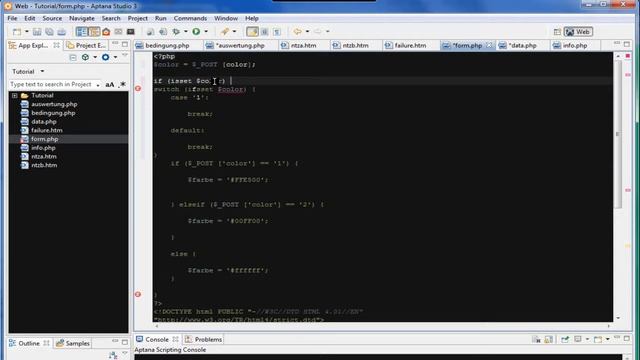This screenshot has height=360, width=640.
Task: Select ntza.htm in the file tree
Action: click(x=44, y=156)
